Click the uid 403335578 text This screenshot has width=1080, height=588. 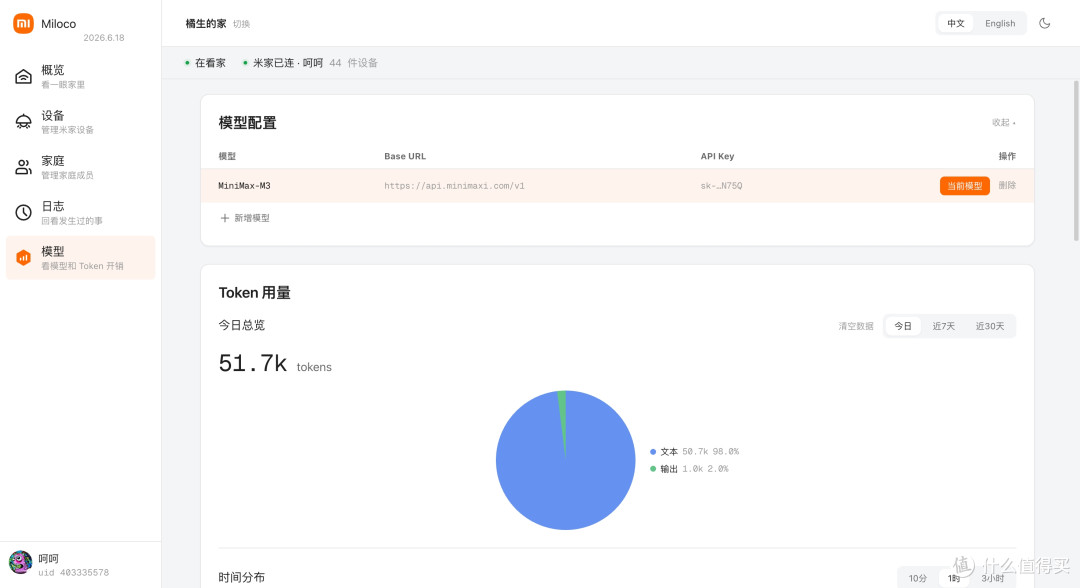pos(74,573)
